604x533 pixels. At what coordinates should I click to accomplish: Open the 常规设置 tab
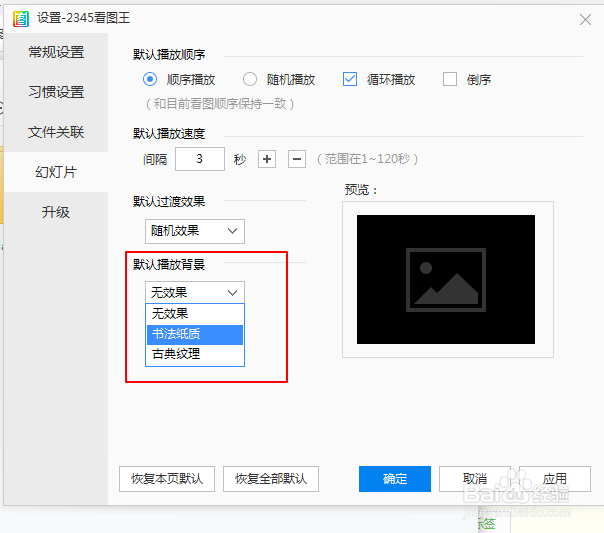click(56, 52)
